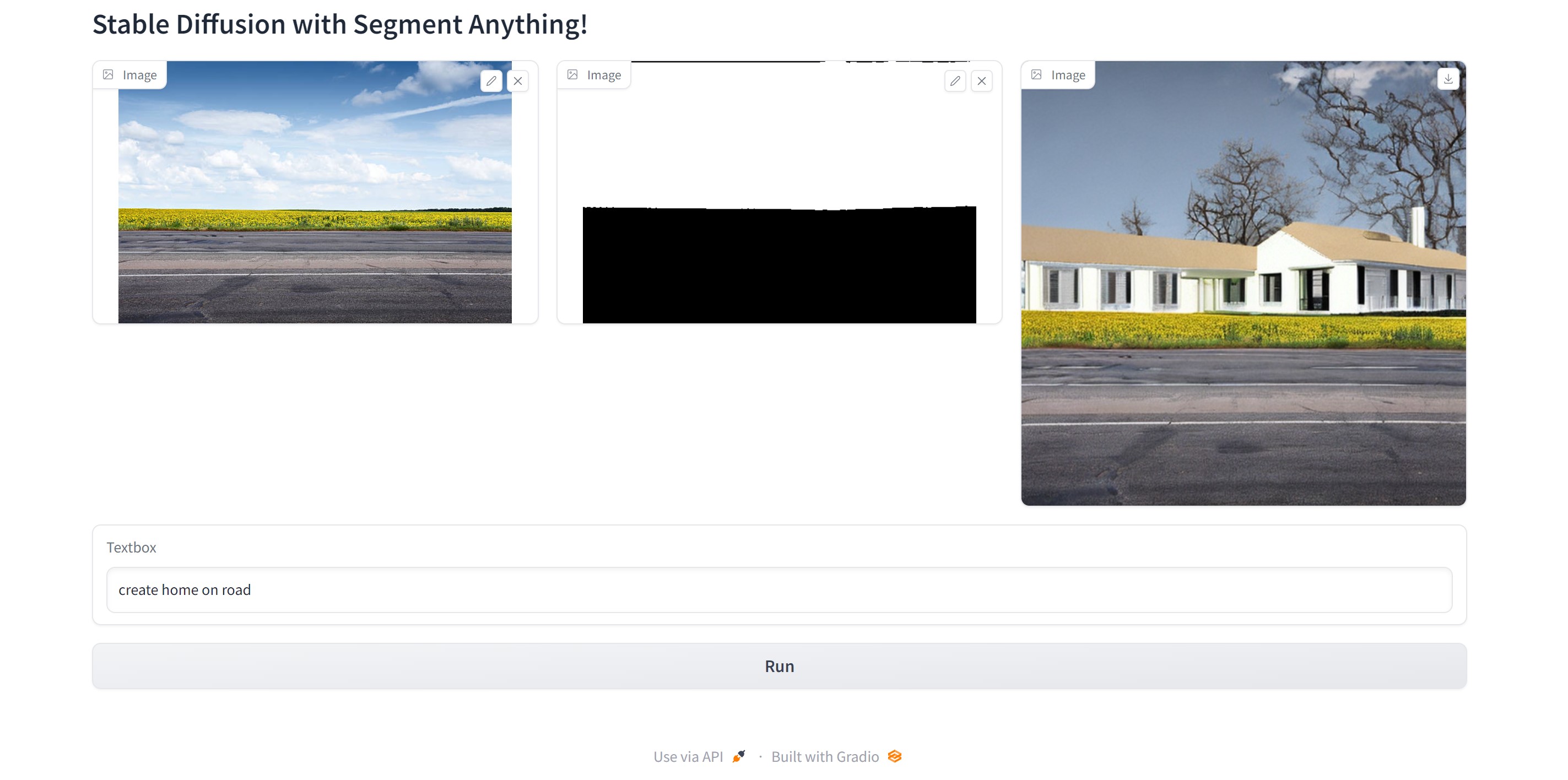Click the Stable Diffusion with Segment Anything heading
The image size is (1568, 780).
339,25
